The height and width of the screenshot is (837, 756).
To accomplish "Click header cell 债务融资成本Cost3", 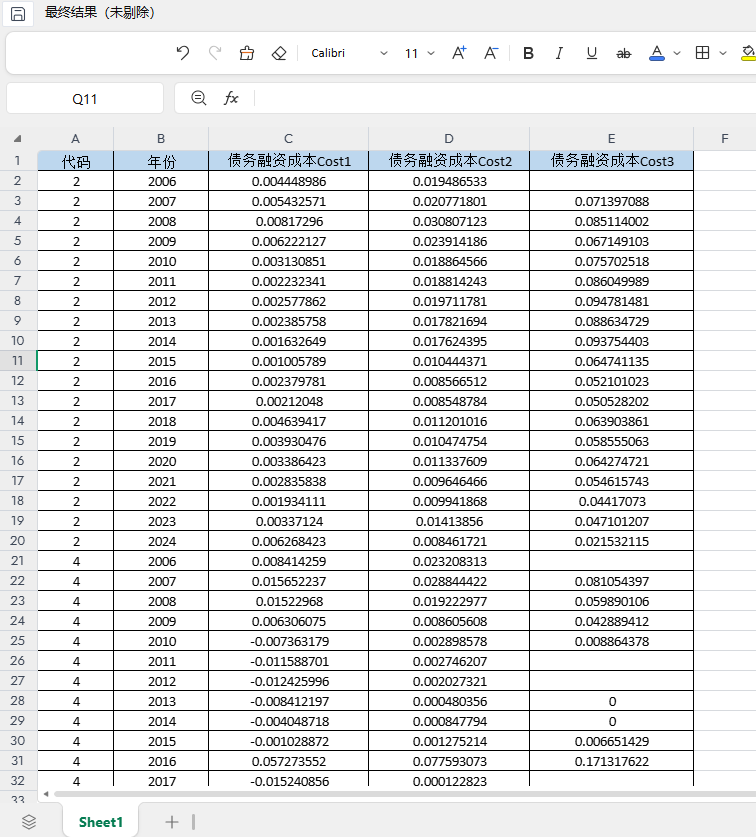I will tap(612, 161).
